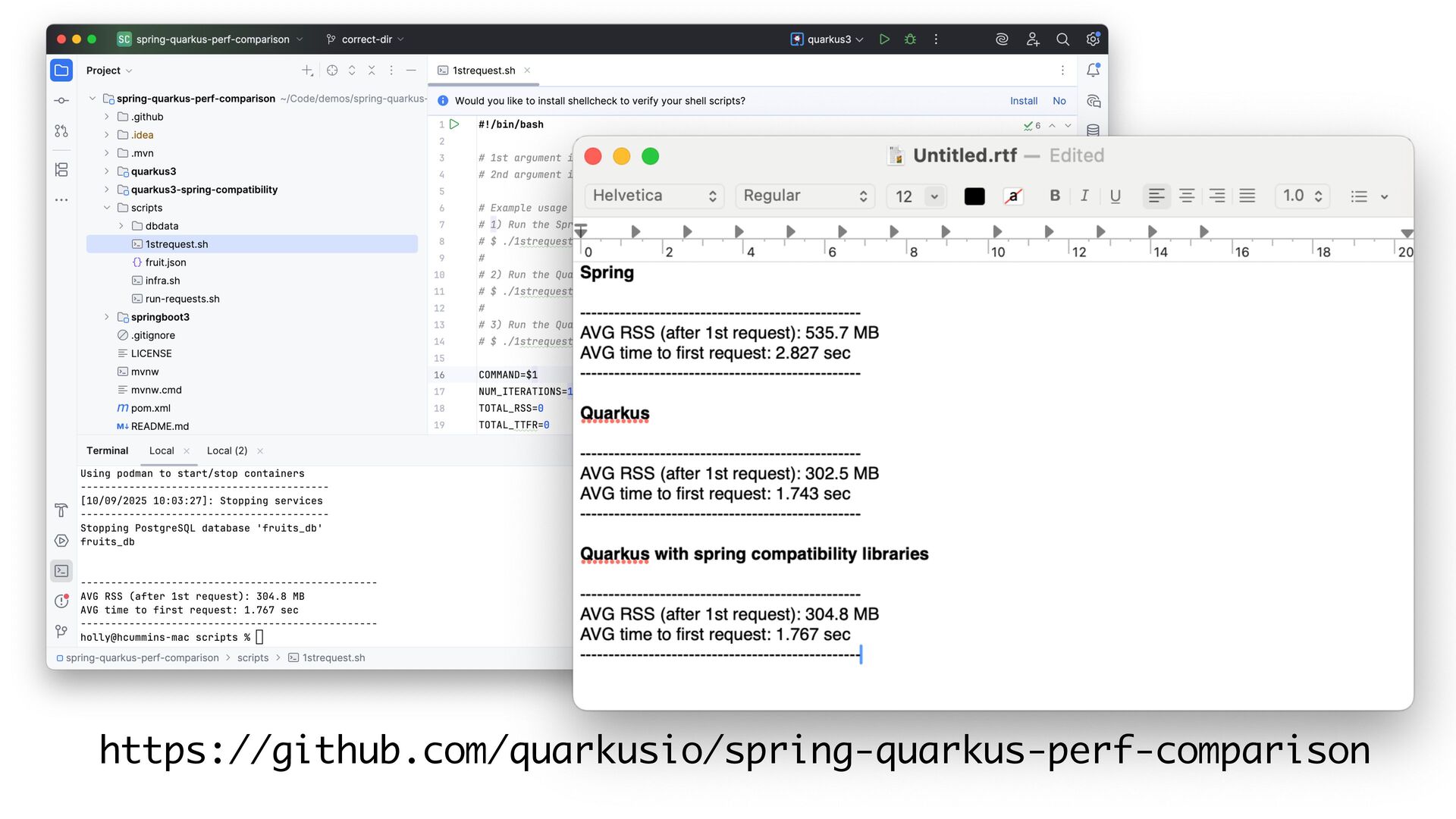
Task: Dismiss shellcheck prompt with No
Action: coord(1059,101)
